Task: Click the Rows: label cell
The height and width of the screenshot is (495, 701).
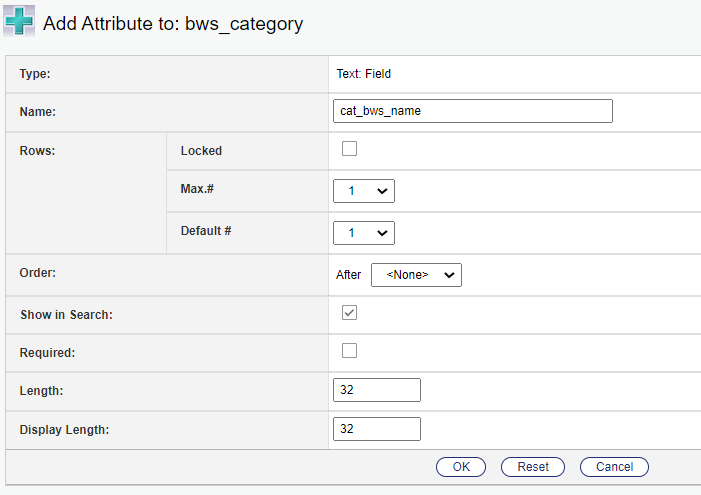Action: click(38, 151)
